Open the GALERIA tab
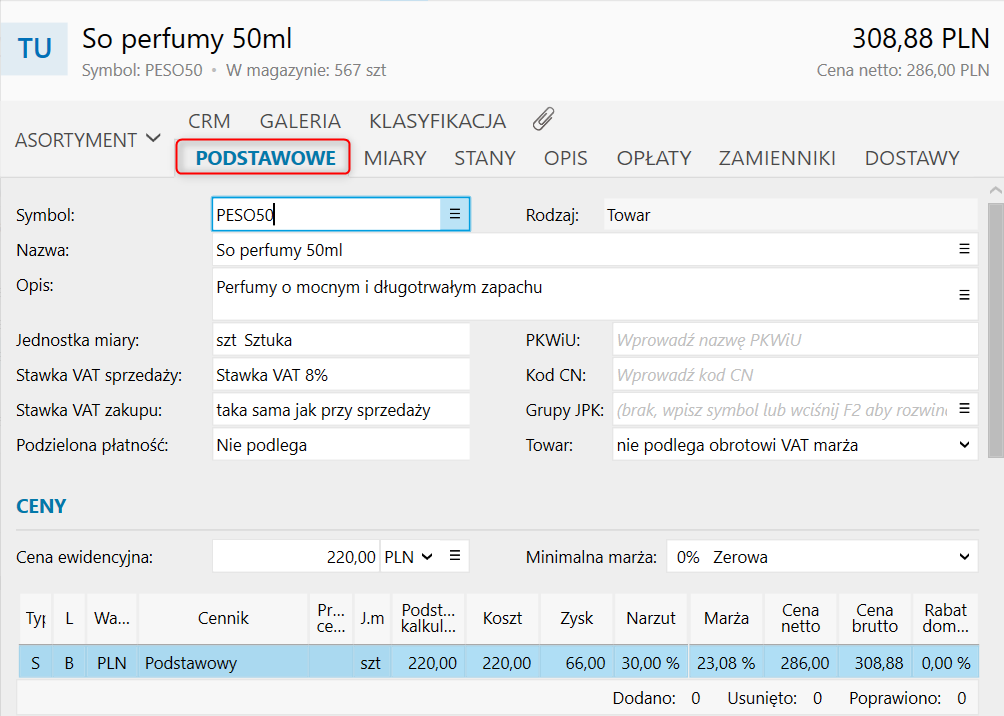Screen dimensions: 1004x716 pyautogui.click(x=300, y=121)
